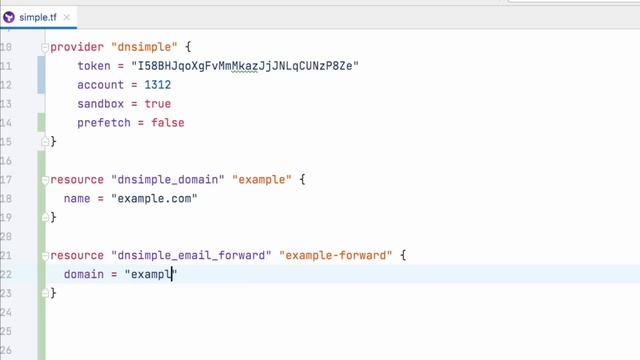
Task: Click the sandbox attribute keyword
Action: click(100, 104)
